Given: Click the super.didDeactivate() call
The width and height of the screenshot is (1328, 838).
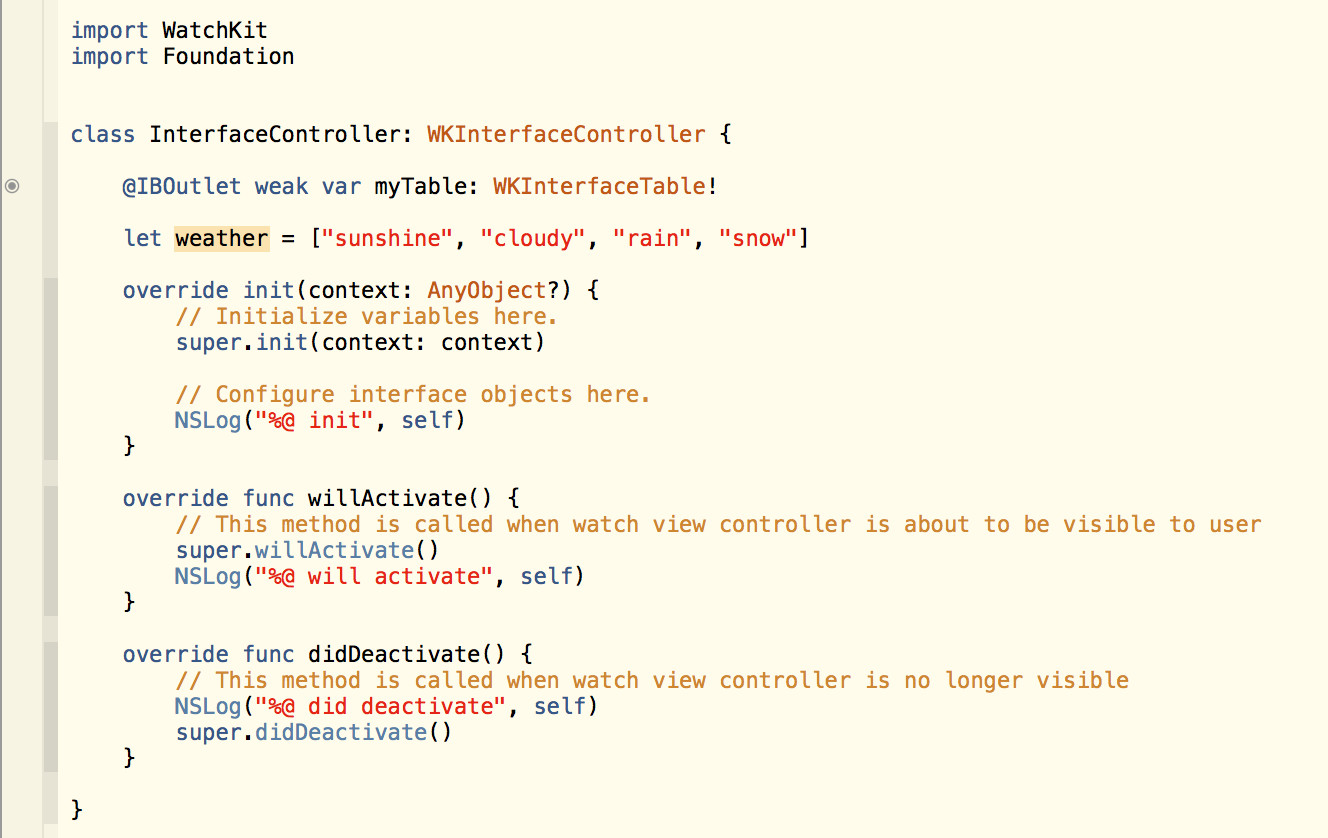Looking at the screenshot, I should point(314,732).
